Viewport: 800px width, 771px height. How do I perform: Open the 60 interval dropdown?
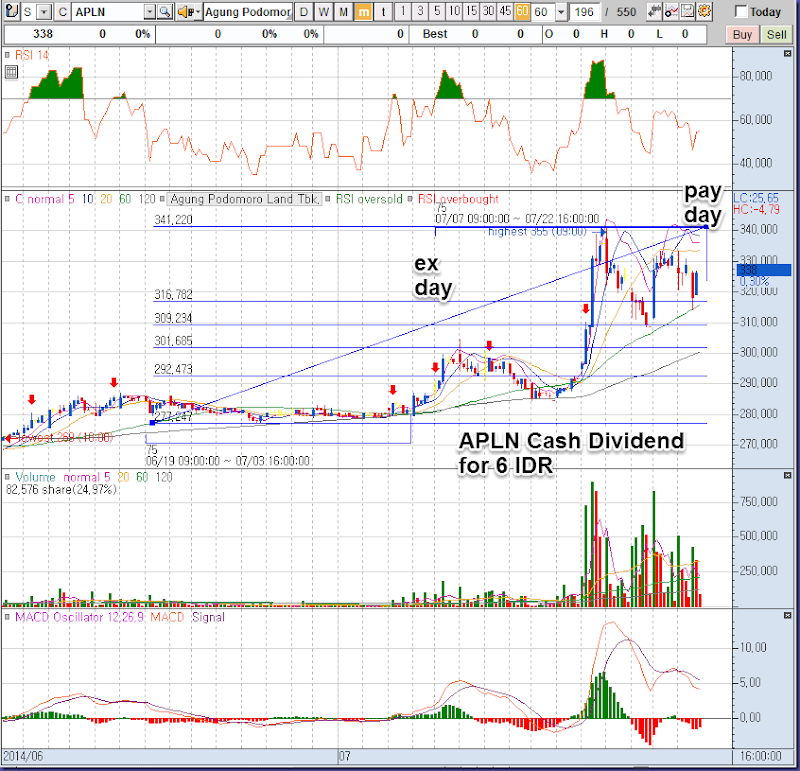560,12
